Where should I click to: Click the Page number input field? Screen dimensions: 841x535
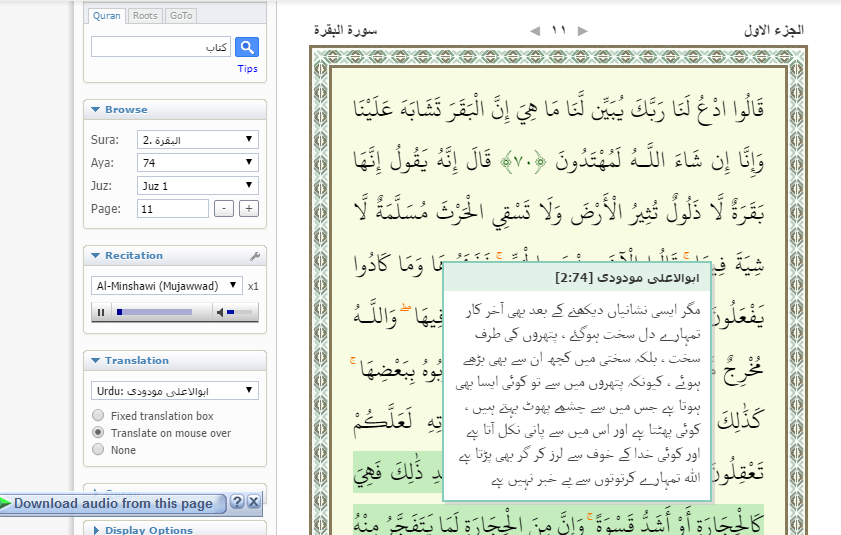(x=173, y=208)
